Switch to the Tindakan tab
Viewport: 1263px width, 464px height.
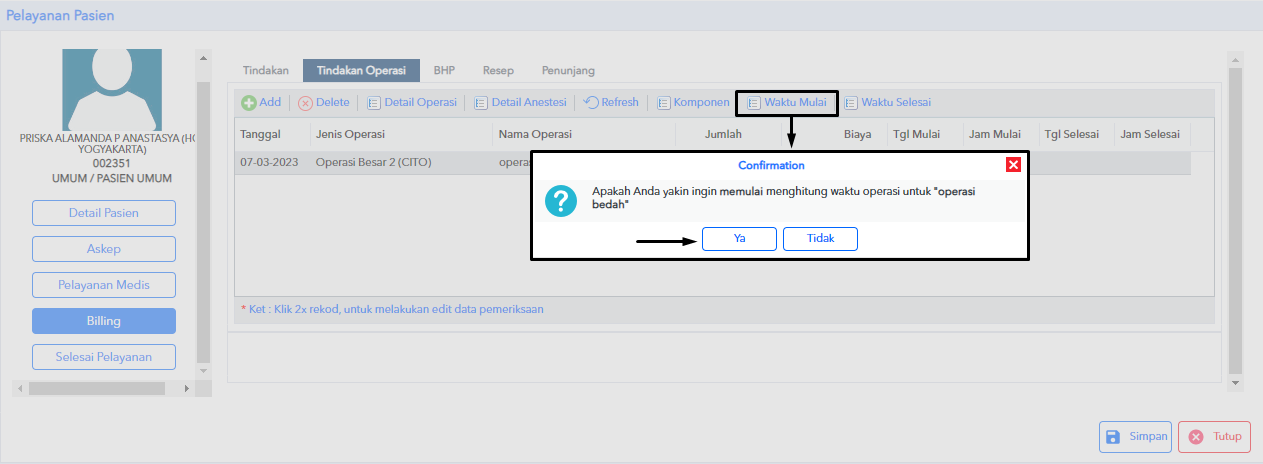click(x=266, y=71)
